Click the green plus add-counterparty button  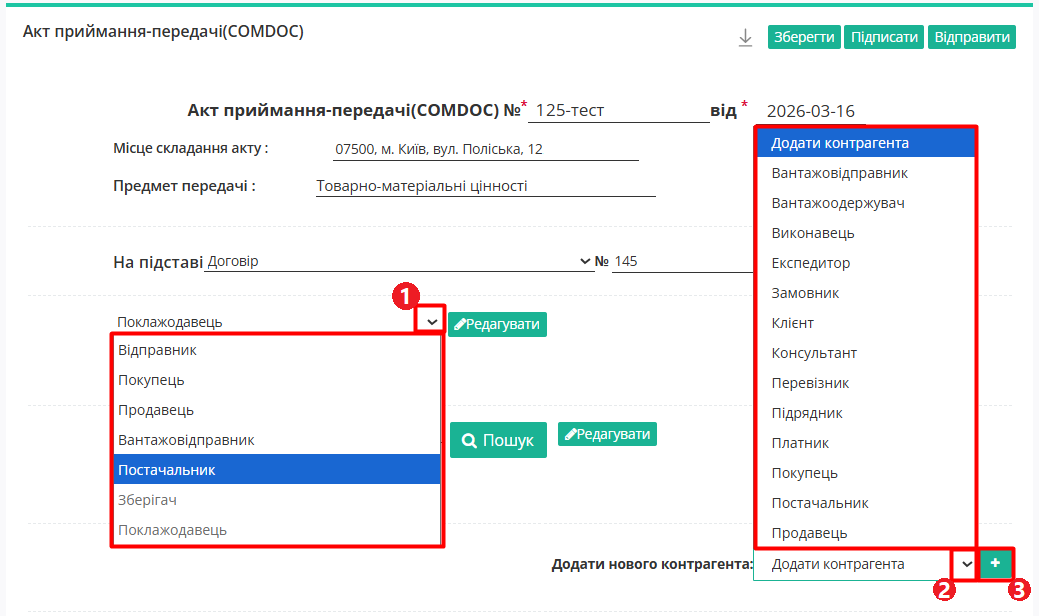point(995,564)
